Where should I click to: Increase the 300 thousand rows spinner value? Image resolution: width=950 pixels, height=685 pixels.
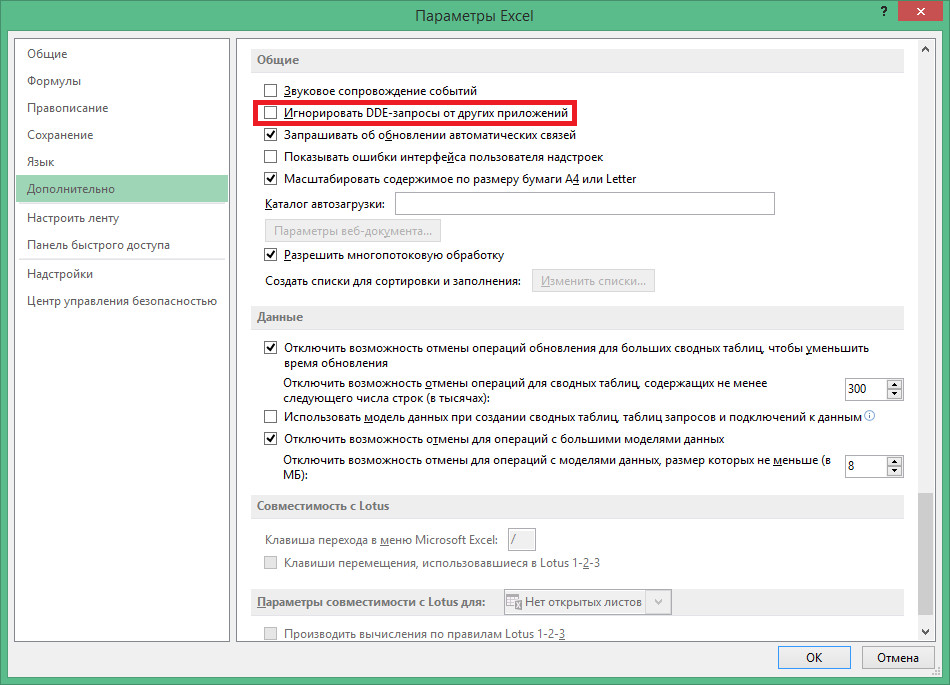click(x=894, y=383)
